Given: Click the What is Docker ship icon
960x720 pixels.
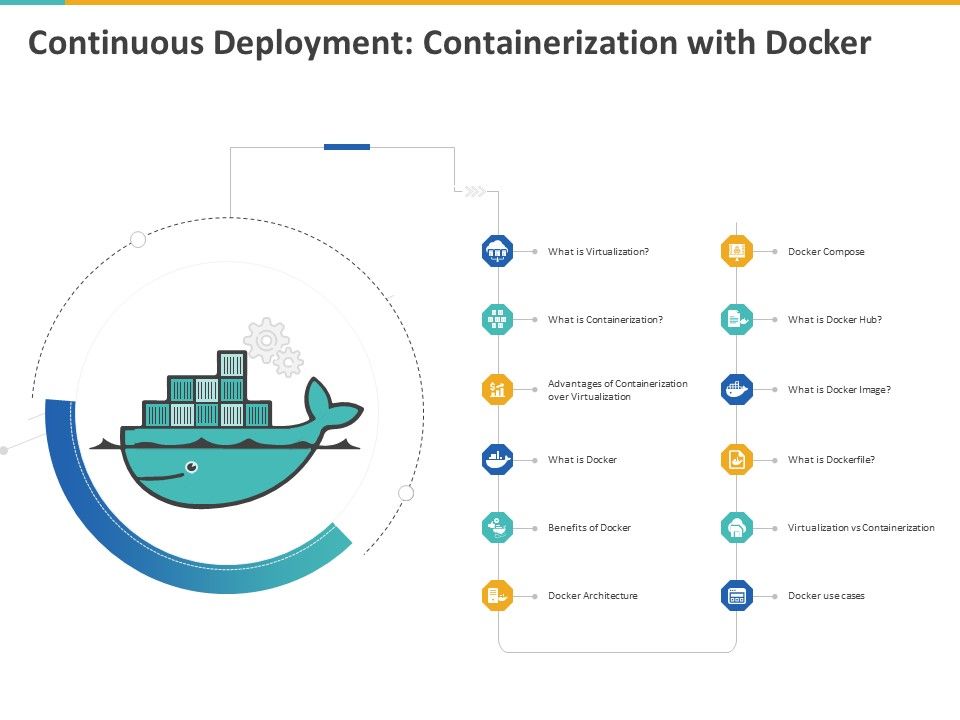Looking at the screenshot, I should 497,459.
